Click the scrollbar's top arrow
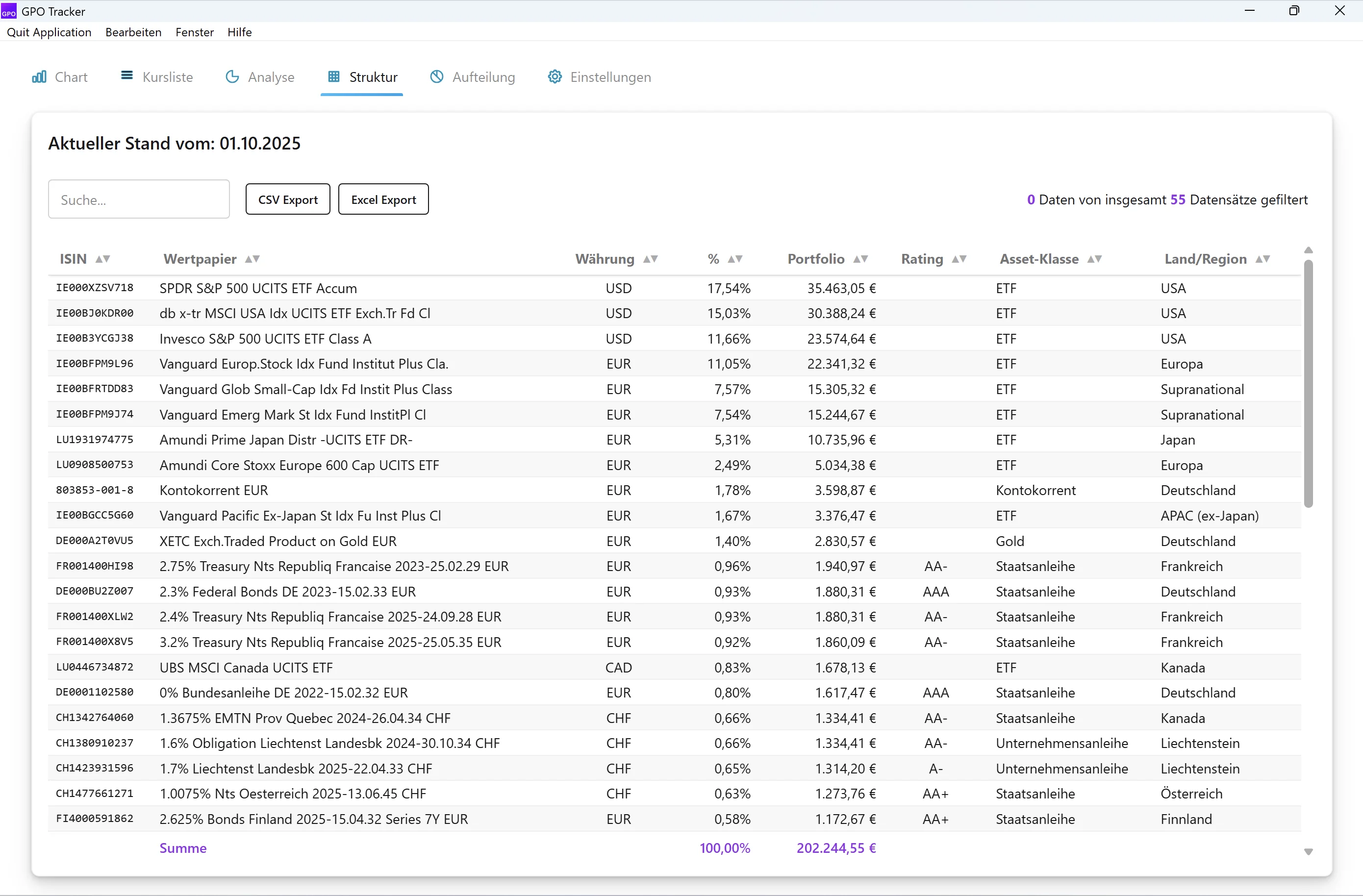 click(1309, 249)
